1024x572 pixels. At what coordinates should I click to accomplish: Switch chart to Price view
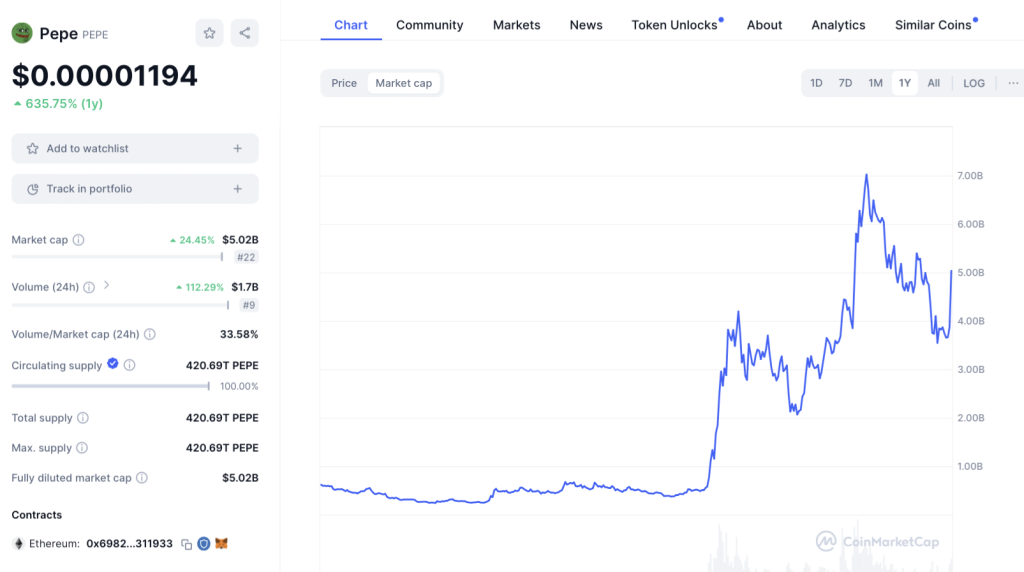coord(344,83)
